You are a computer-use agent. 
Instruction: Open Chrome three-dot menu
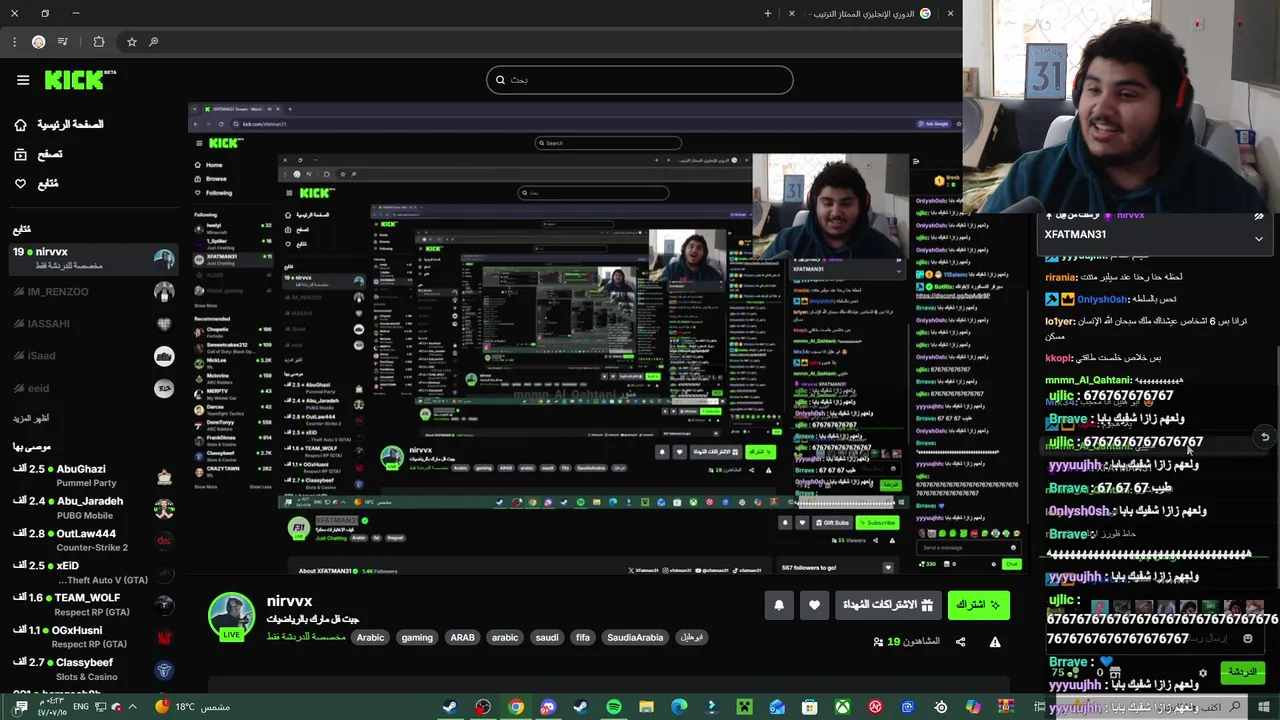pos(14,42)
